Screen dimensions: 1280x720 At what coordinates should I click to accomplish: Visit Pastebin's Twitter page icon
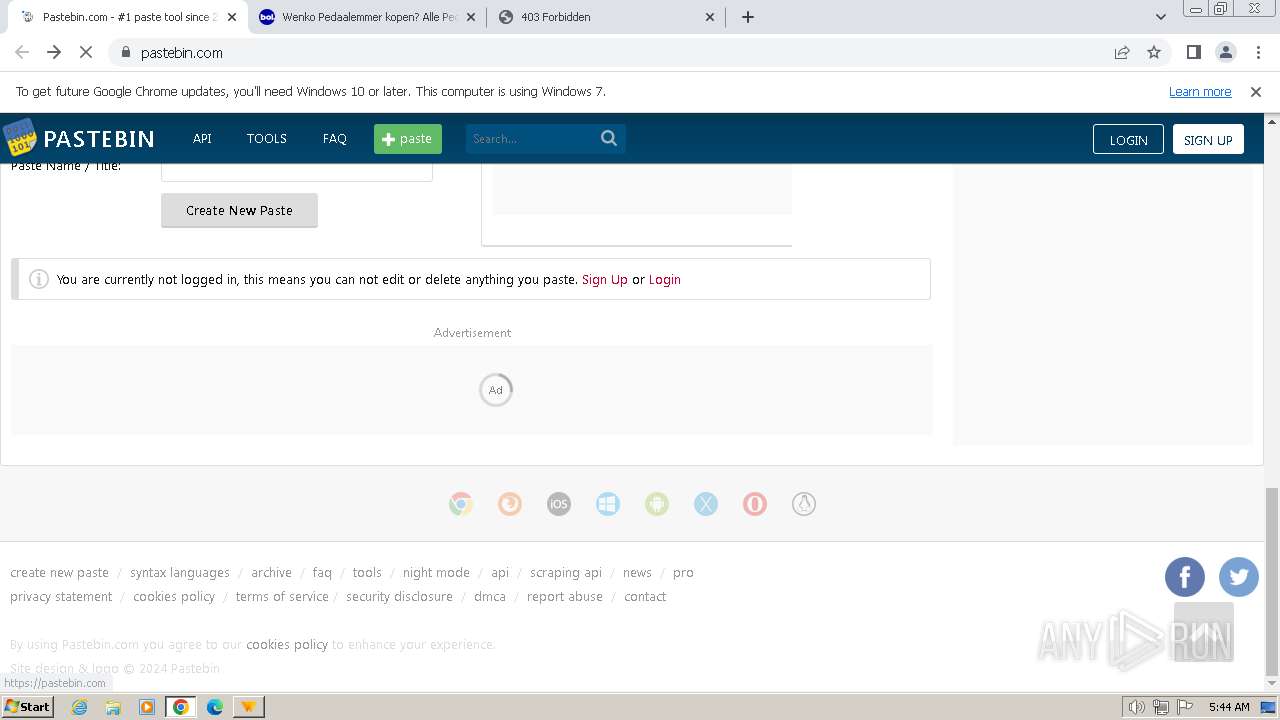point(1239,577)
